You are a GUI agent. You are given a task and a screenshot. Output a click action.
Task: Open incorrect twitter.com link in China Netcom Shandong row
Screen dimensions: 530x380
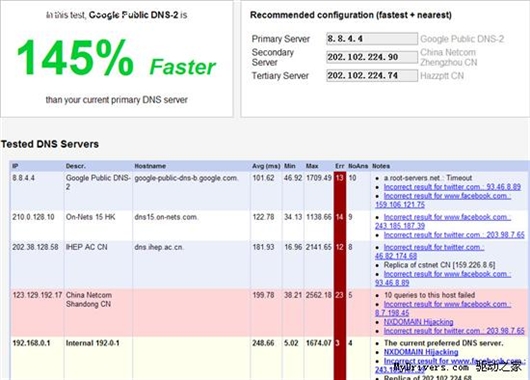click(x=454, y=331)
